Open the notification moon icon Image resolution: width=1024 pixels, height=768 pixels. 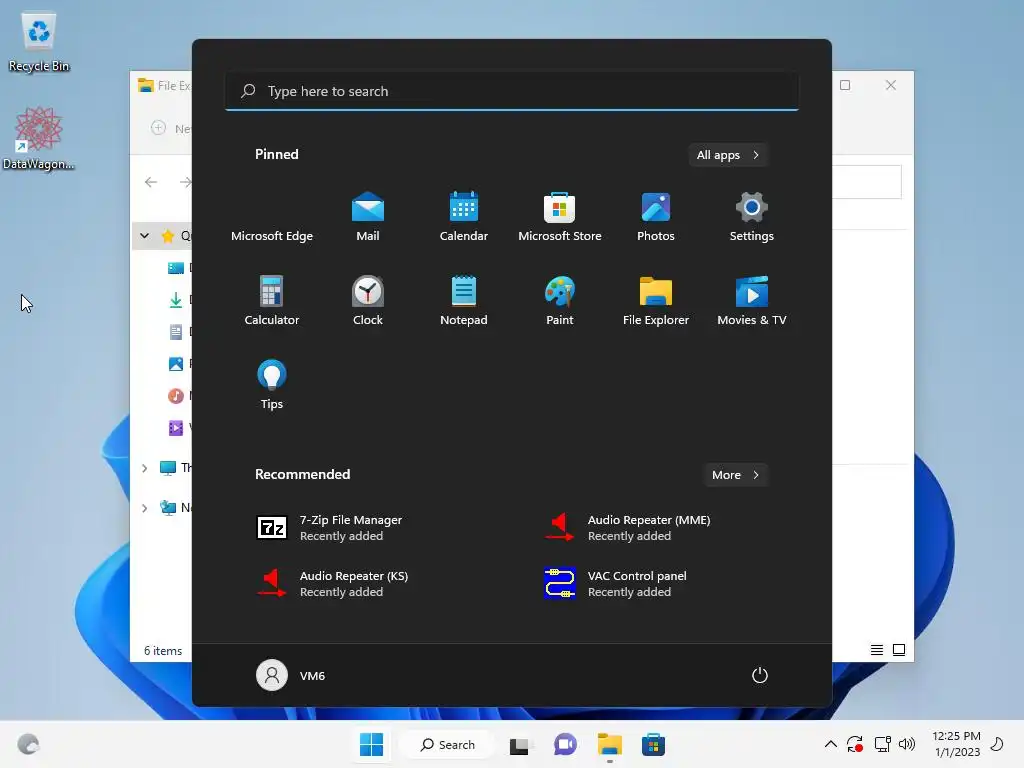tap(997, 744)
